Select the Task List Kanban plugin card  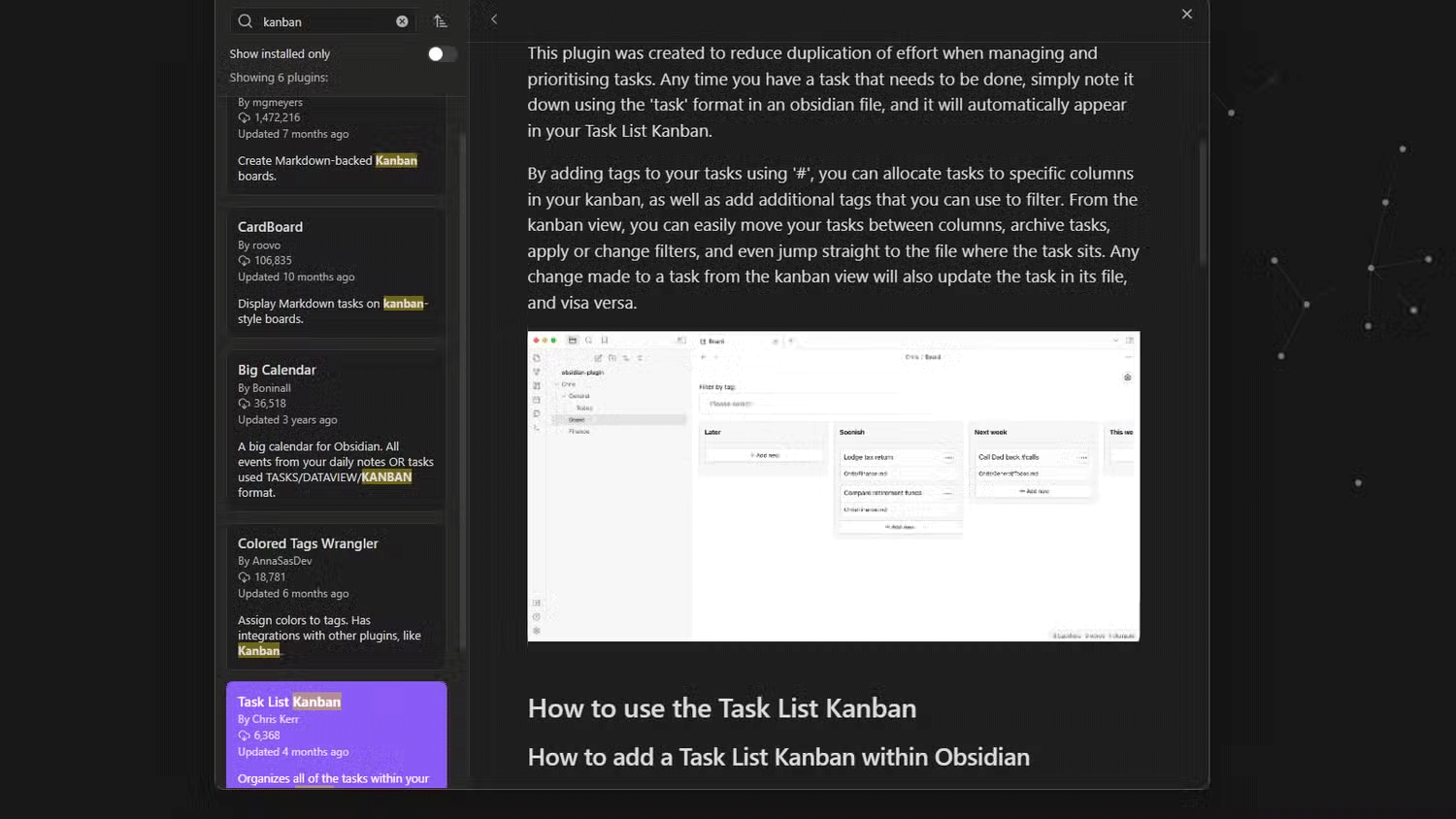pyautogui.click(x=335, y=733)
